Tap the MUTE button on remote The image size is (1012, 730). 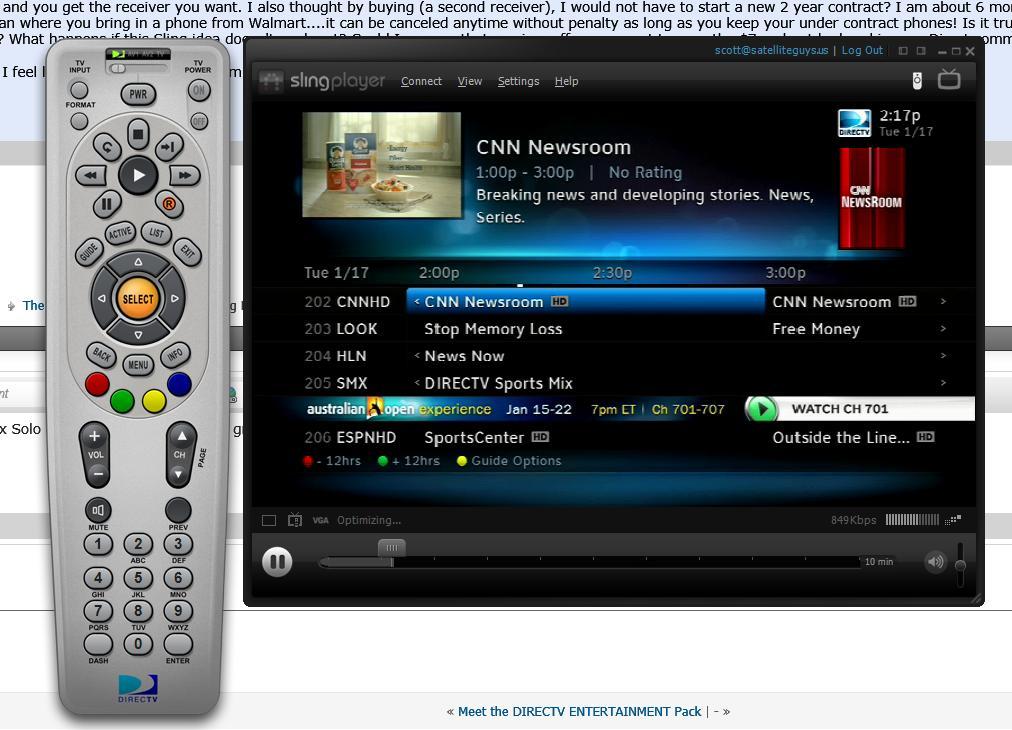pos(97,511)
